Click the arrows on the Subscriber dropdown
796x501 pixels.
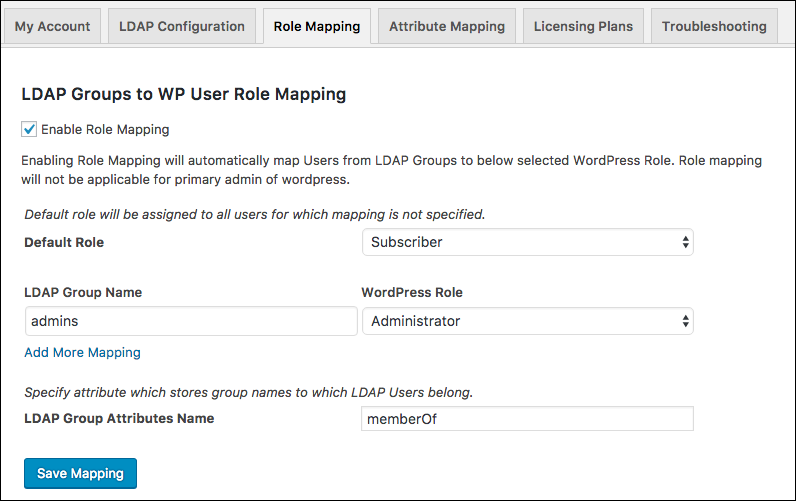click(x=685, y=242)
